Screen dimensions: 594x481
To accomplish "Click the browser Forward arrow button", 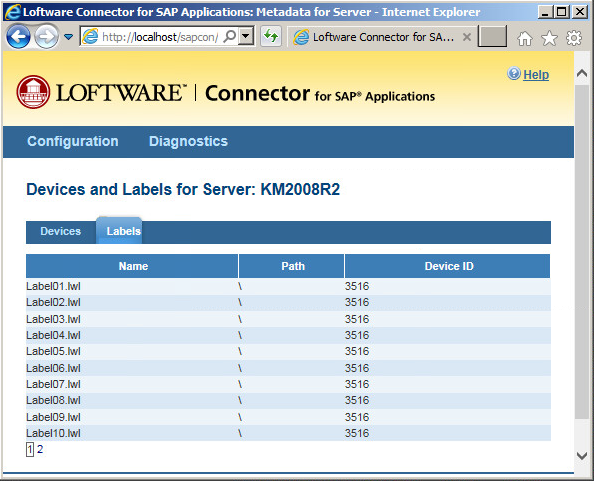I will coord(46,37).
